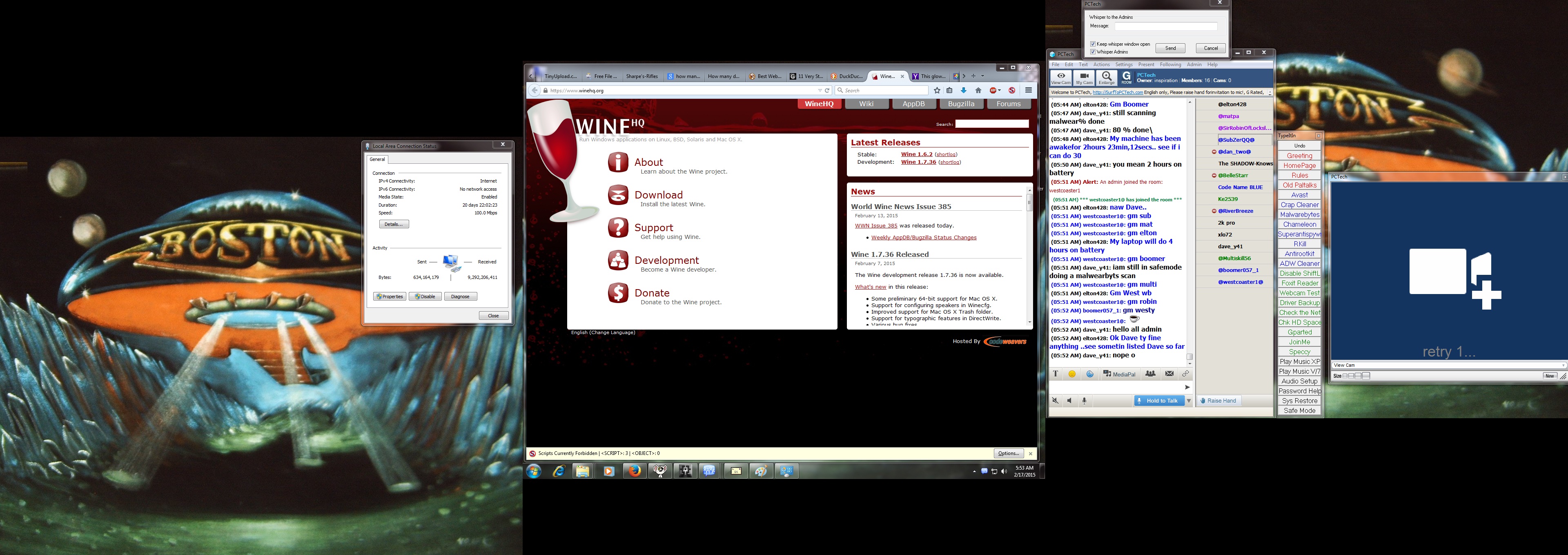Click the Diagnose button
The image size is (1568, 555).
(460, 296)
